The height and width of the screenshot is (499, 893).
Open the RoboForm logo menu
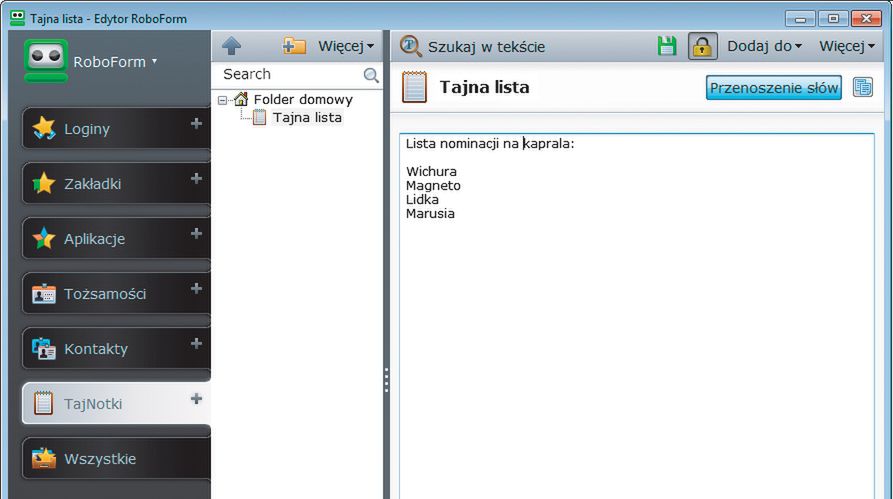[46, 60]
